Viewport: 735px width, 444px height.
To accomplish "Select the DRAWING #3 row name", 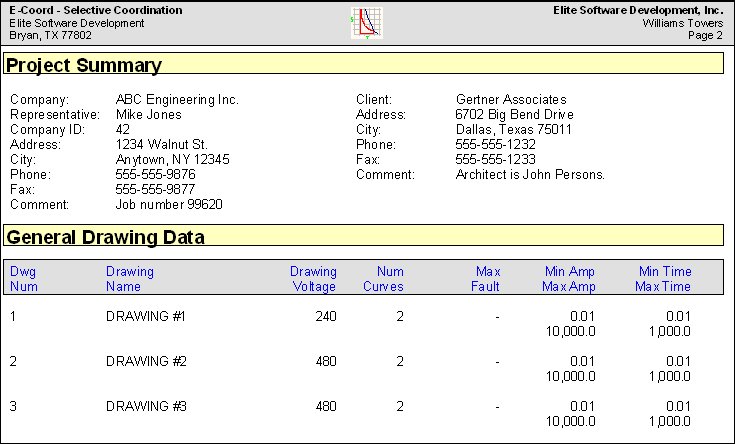I will (146, 406).
